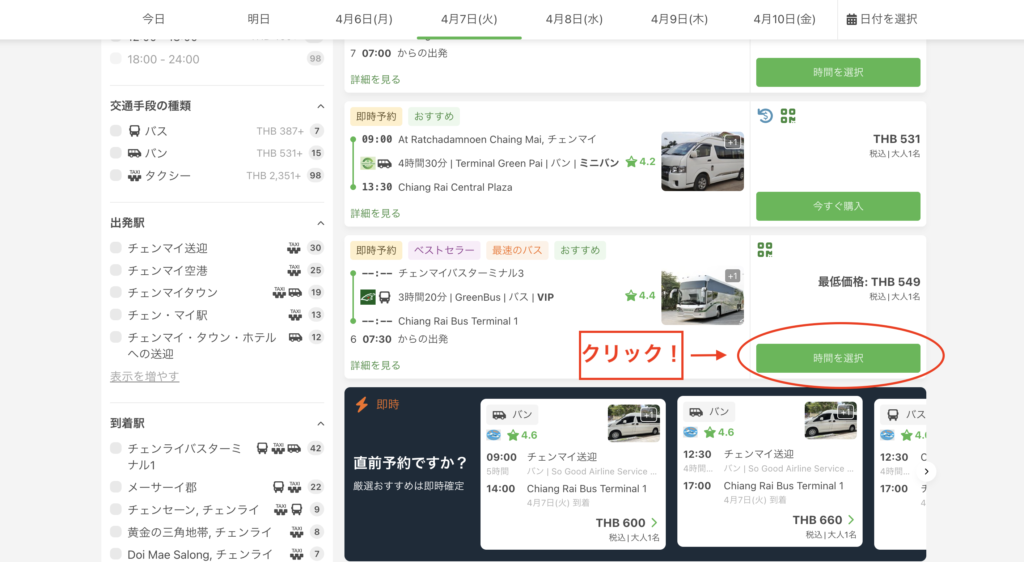1024x562 pixels.
Task: Click 時間を選択 for GreenBus THB 549
Action: coord(838,358)
